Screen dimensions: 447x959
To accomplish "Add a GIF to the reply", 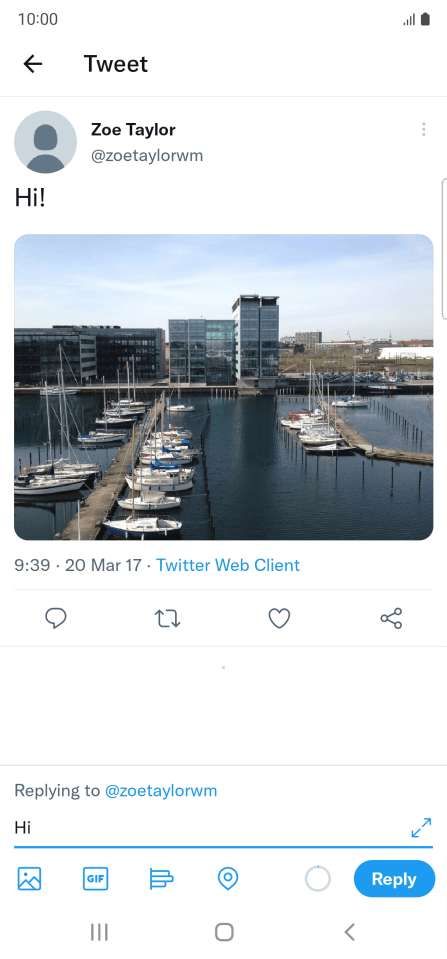I will [x=95, y=879].
